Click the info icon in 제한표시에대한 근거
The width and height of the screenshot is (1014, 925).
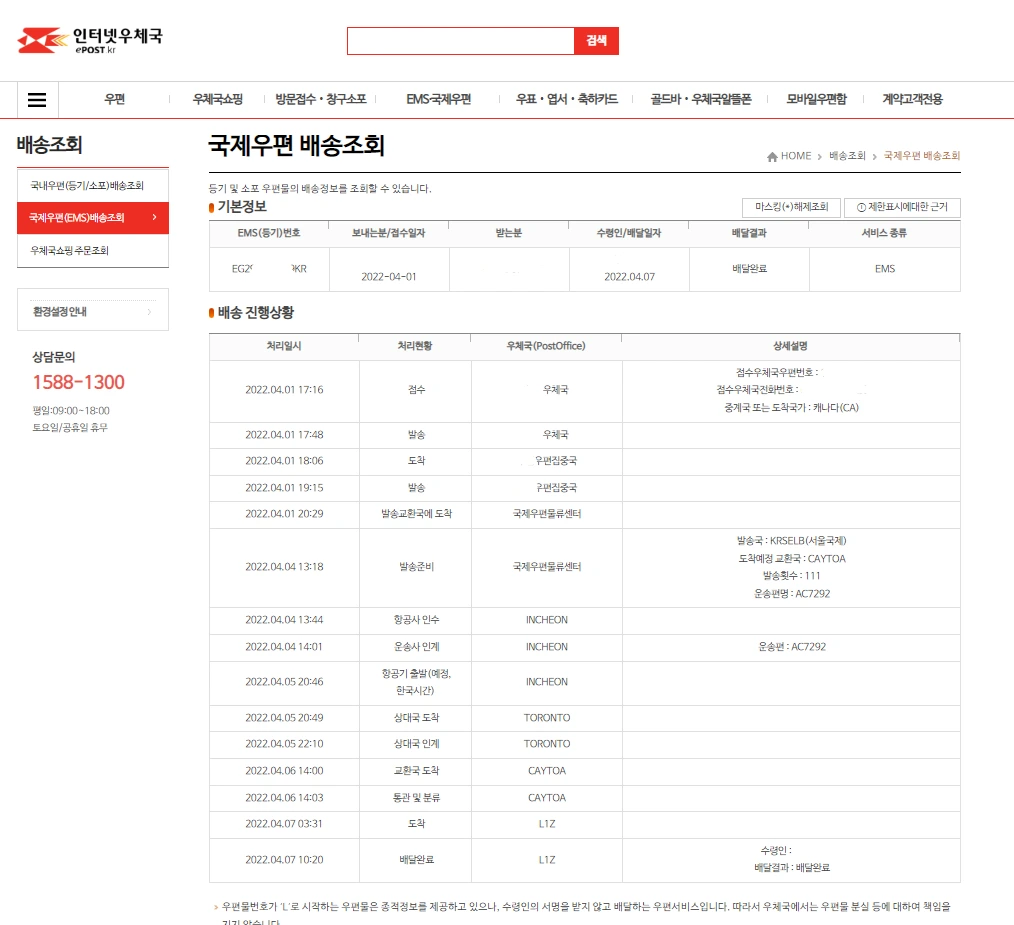[x=861, y=208]
